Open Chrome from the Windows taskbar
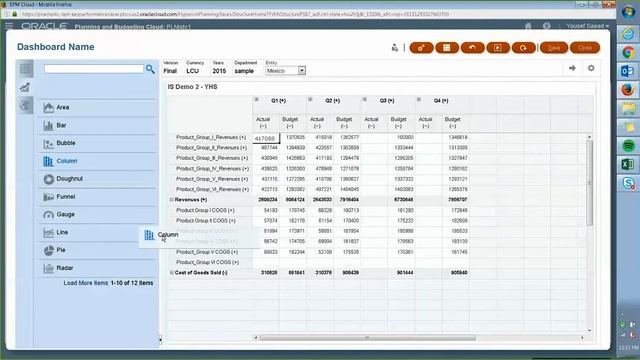 pos(628,53)
